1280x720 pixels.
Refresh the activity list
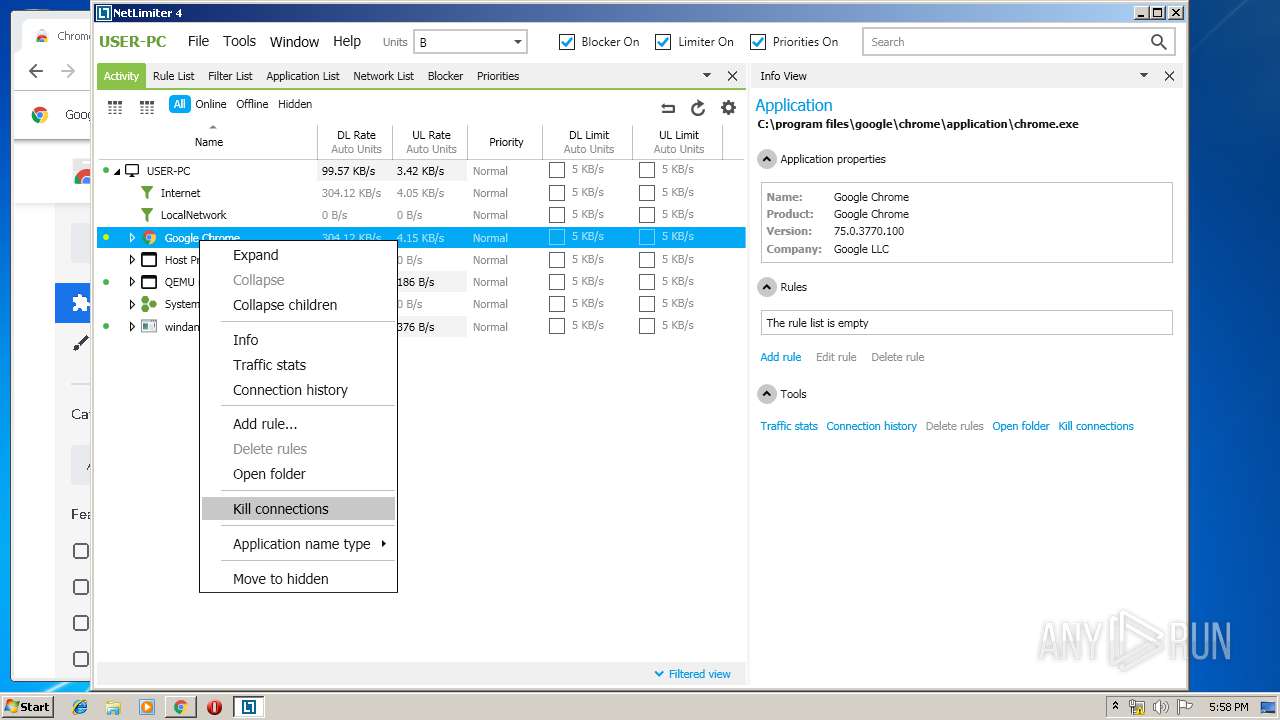(698, 108)
